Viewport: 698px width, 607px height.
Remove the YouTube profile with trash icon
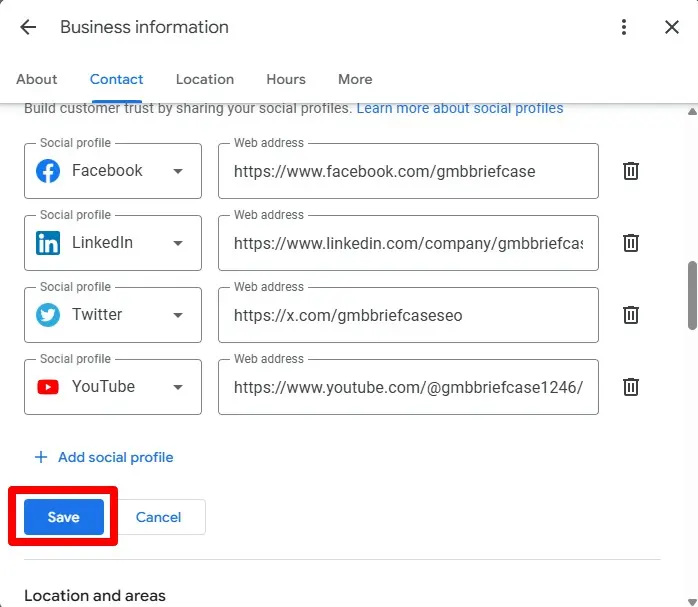click(631, 387)
